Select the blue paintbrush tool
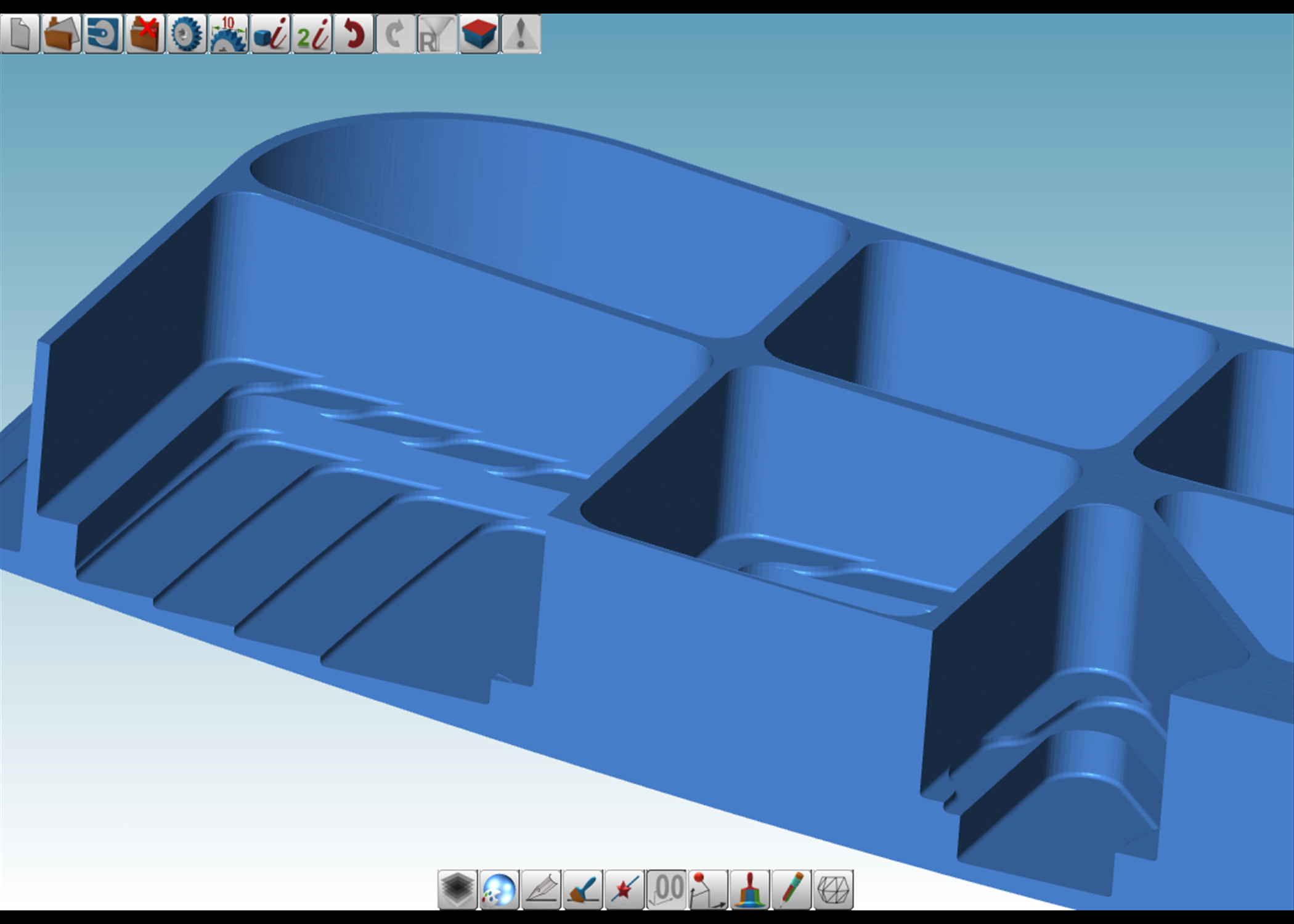Image resolution: width=1294 pixels, height=924 pixels. pyautogui.click(x=583, y=890)
